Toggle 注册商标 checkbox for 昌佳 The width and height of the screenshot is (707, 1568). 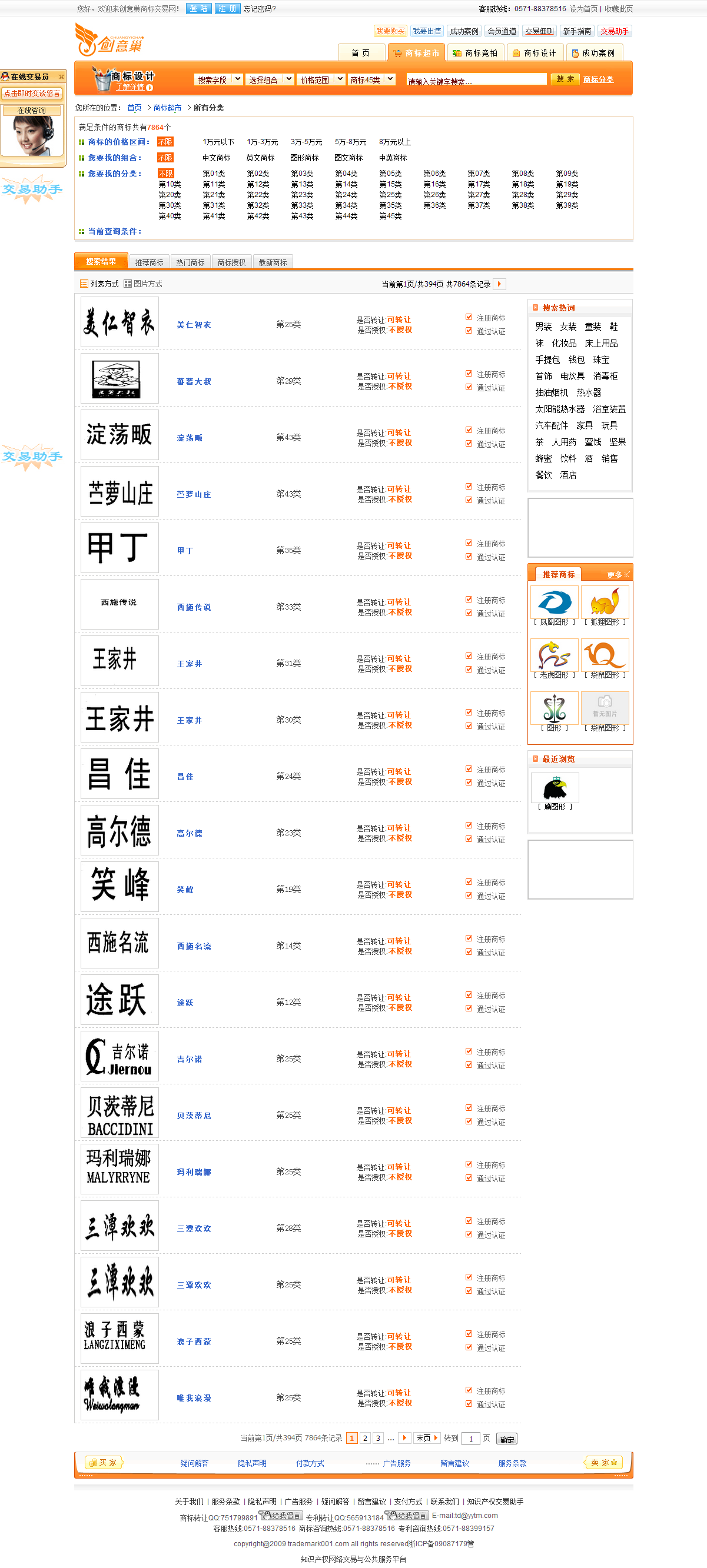pos(469,770)
